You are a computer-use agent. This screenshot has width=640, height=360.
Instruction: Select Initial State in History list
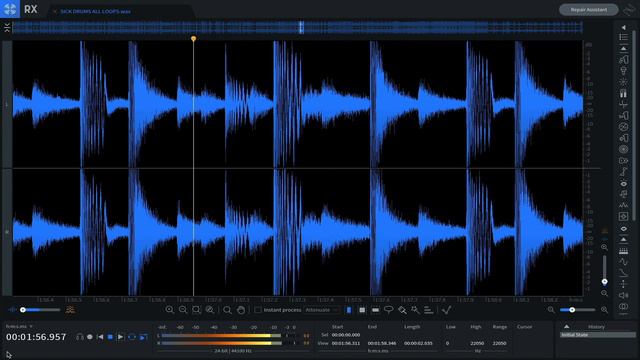pyautogui.click(x=598, y=335)
